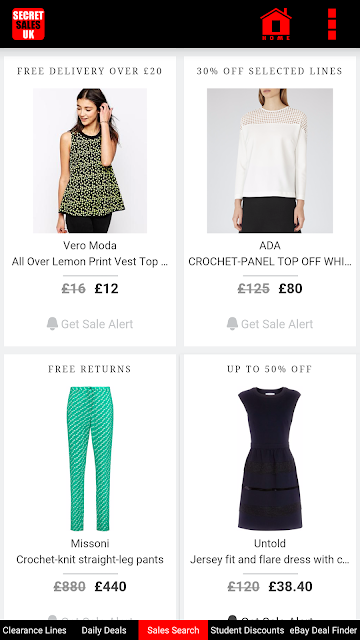
Task: Open Crochet-knit straight-leg pants title
Action: [x=90, y=560]
